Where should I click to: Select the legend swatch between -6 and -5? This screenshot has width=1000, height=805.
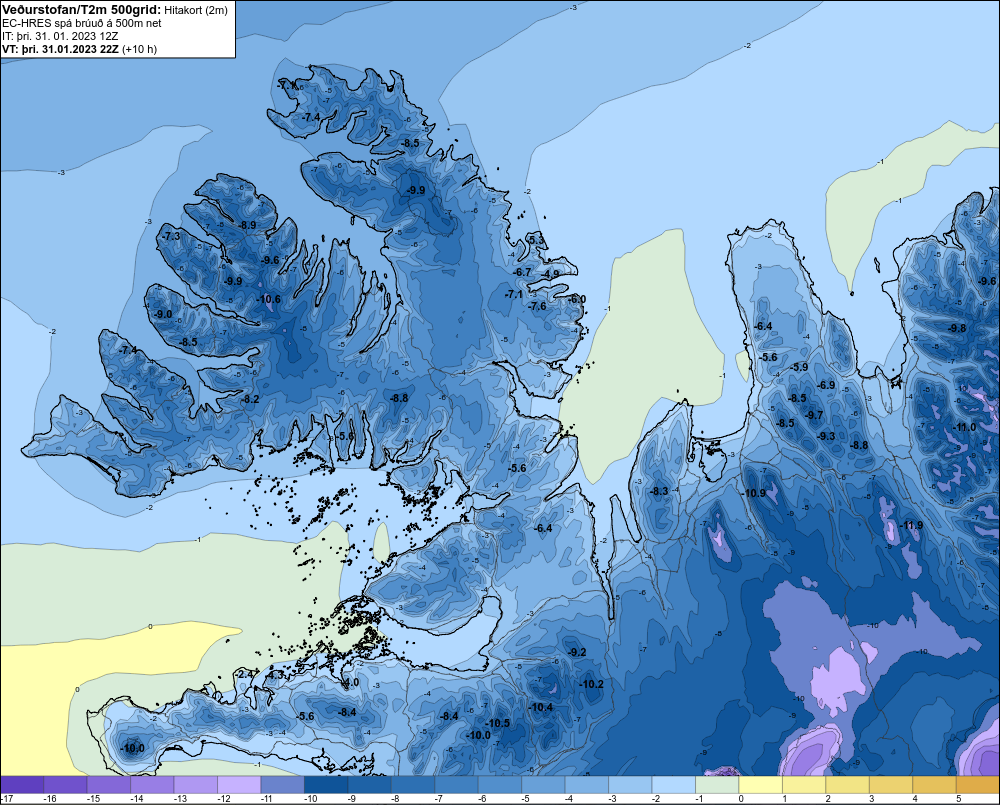pos(499,785)
